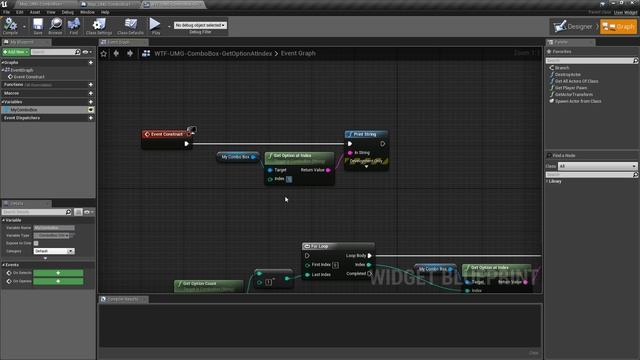Viewport: 640px width, 360px height.
Task: Open the View menu
Action: (x=51, y=12)
